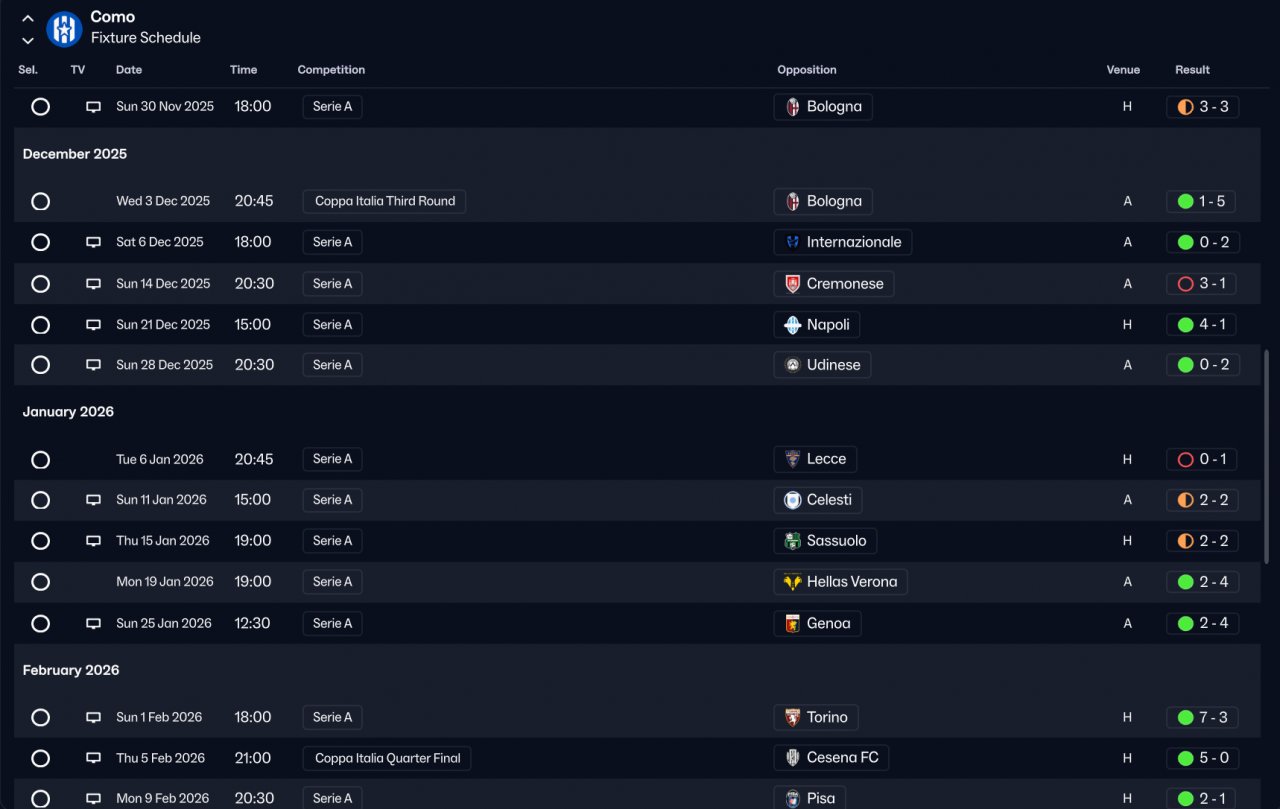Click the January 2026 month heading
The height and width of the screenshot is (809, 1280).
click(x=68, y=412)
